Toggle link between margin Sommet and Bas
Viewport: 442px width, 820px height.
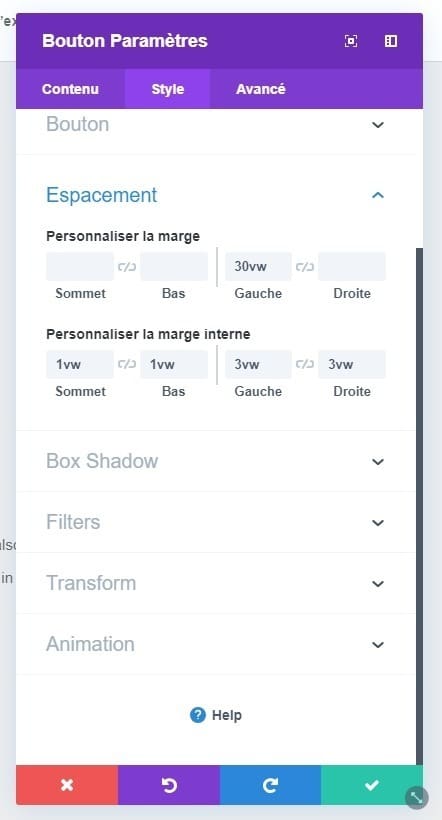coord(127,267)
